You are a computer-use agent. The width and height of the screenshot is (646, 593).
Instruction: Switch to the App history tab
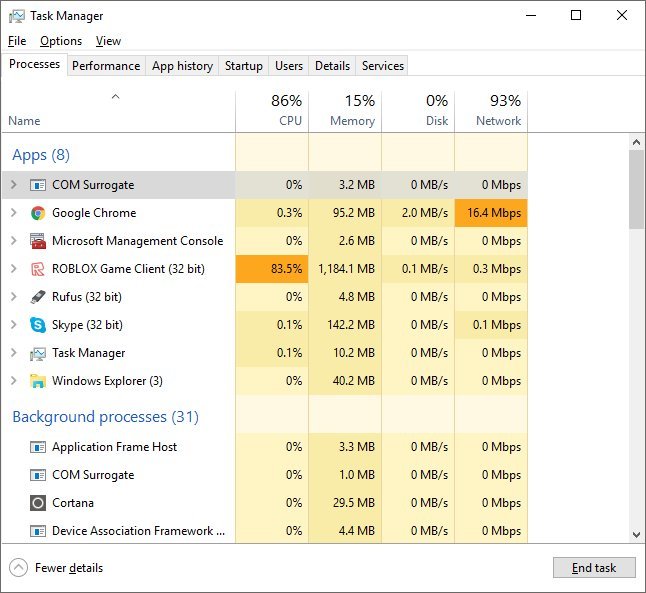(183, 66)
